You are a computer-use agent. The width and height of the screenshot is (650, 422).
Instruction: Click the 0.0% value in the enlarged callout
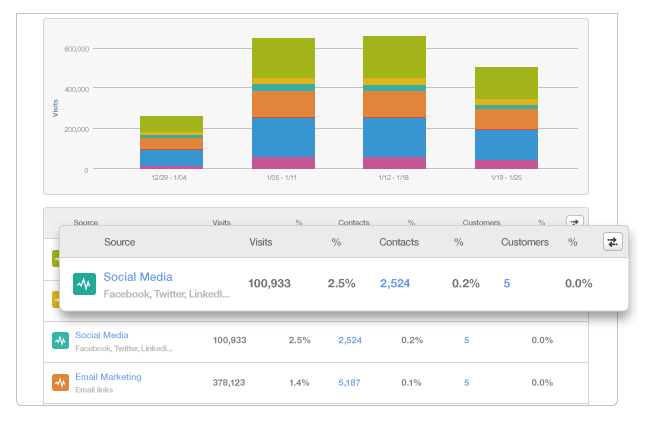578,284
